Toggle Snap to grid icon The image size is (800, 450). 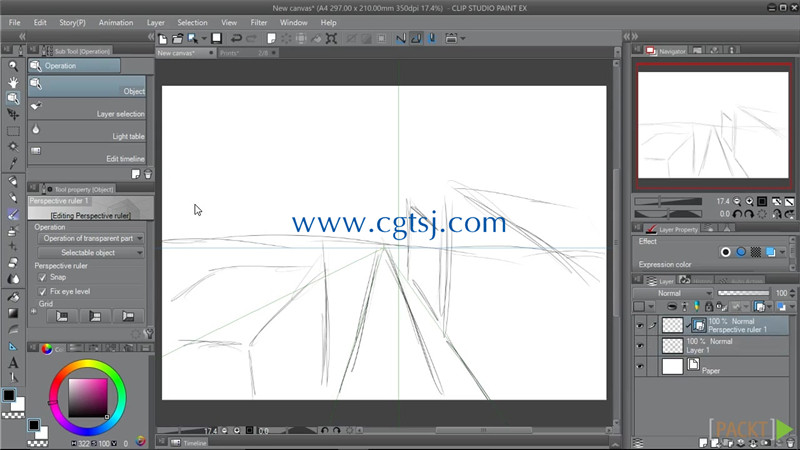(432, 38)
